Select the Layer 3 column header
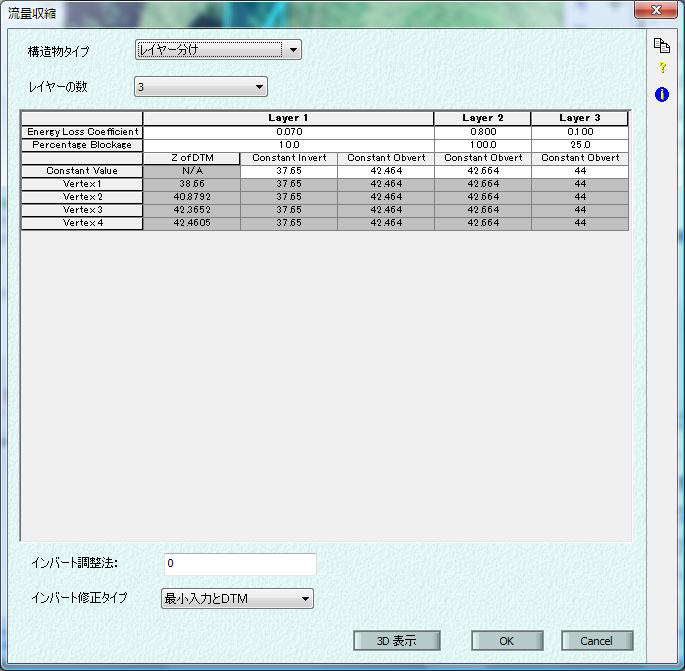 (580, 118)
